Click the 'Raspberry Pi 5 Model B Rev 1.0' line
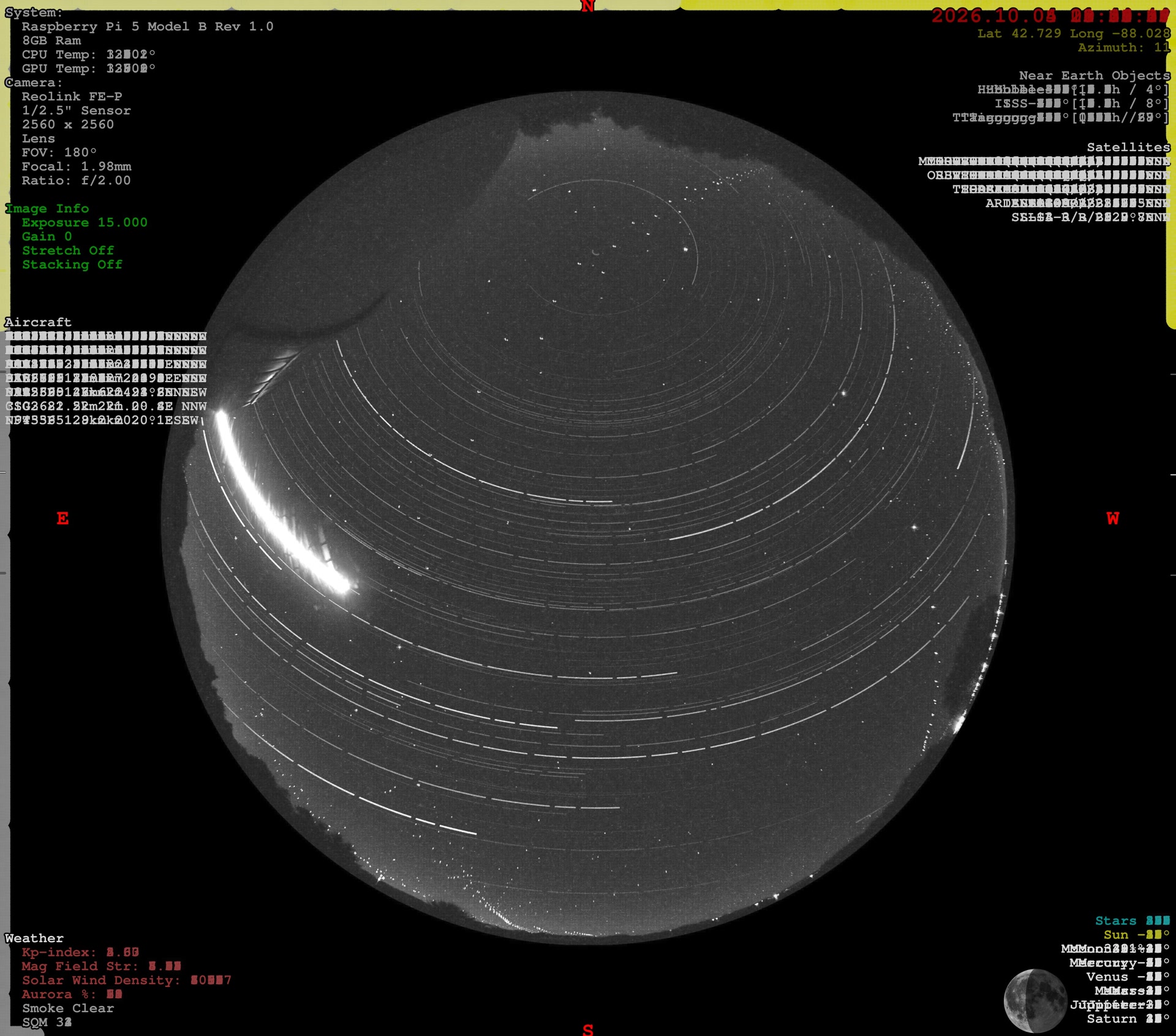The image size is (1176, 1036). click(148, 26)
